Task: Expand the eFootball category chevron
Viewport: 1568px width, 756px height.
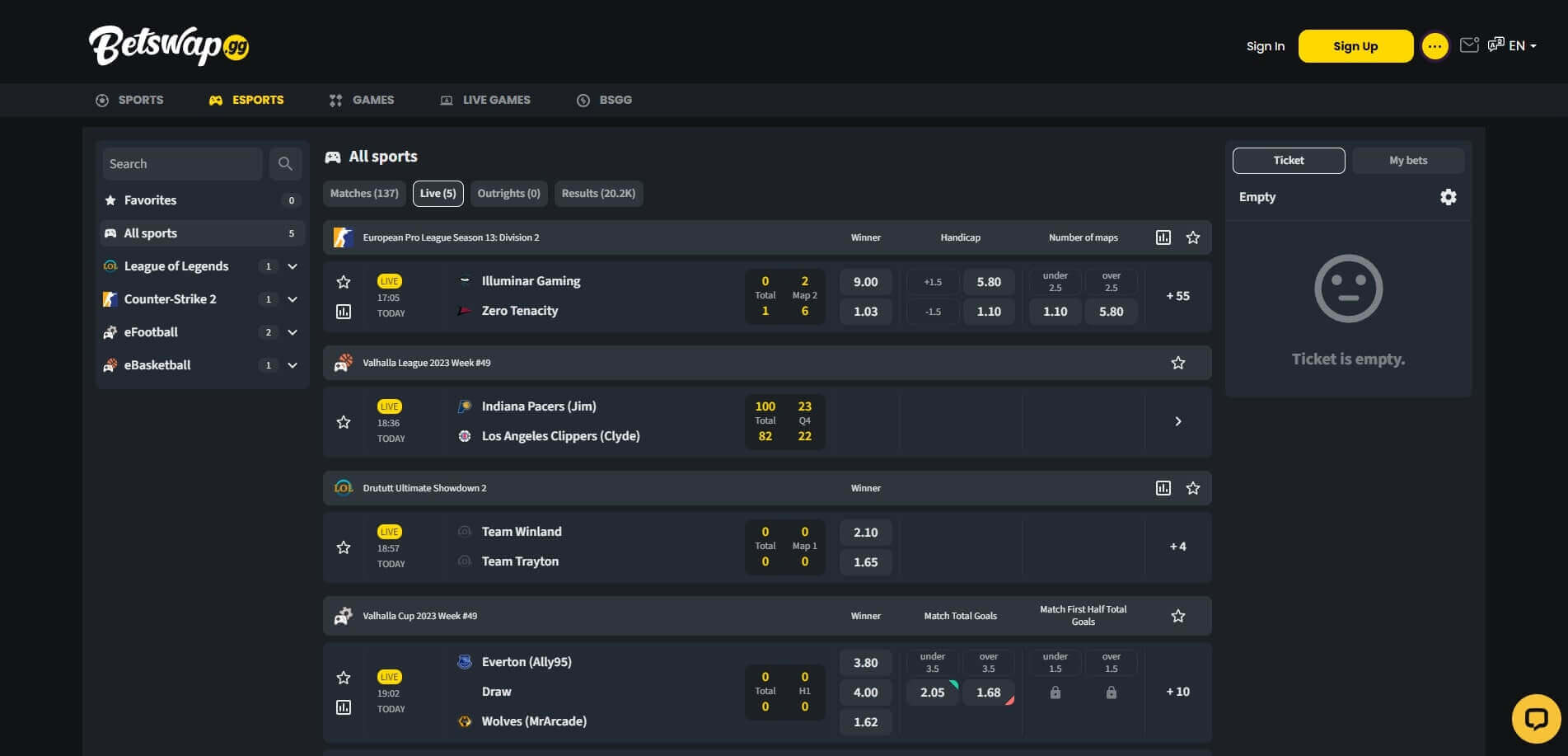Action: pyautogui.click(x=293, y=331)
